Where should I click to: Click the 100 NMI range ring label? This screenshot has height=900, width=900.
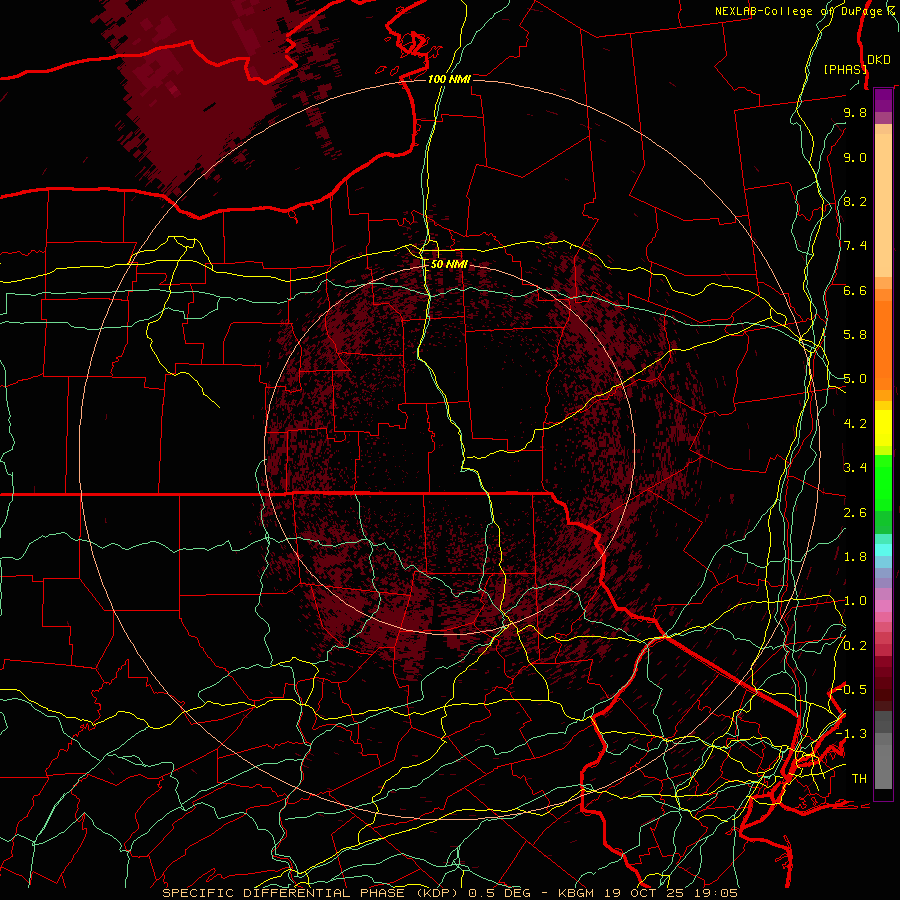click(x=449, y=79)
